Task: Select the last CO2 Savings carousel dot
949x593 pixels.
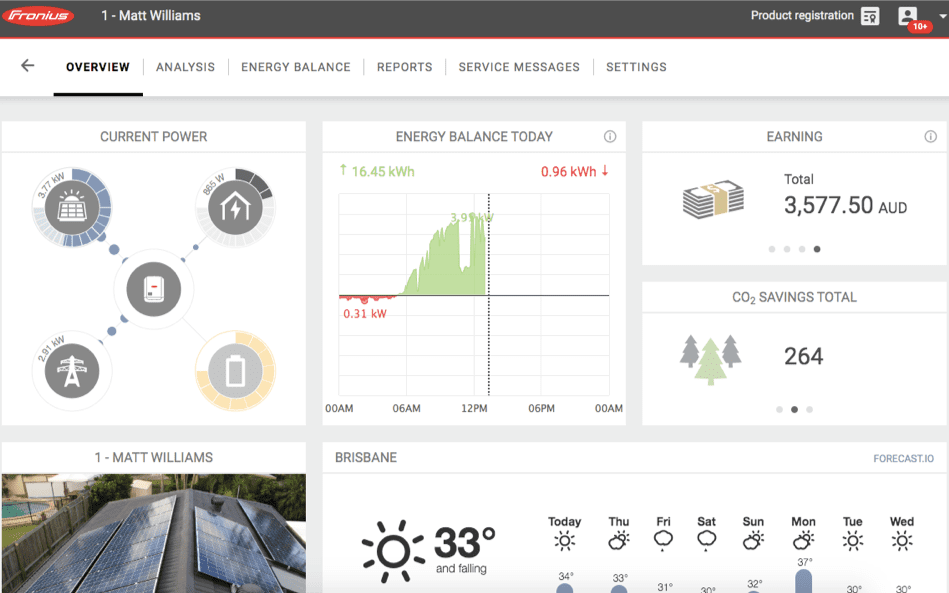Action: [x=809, y=409]
